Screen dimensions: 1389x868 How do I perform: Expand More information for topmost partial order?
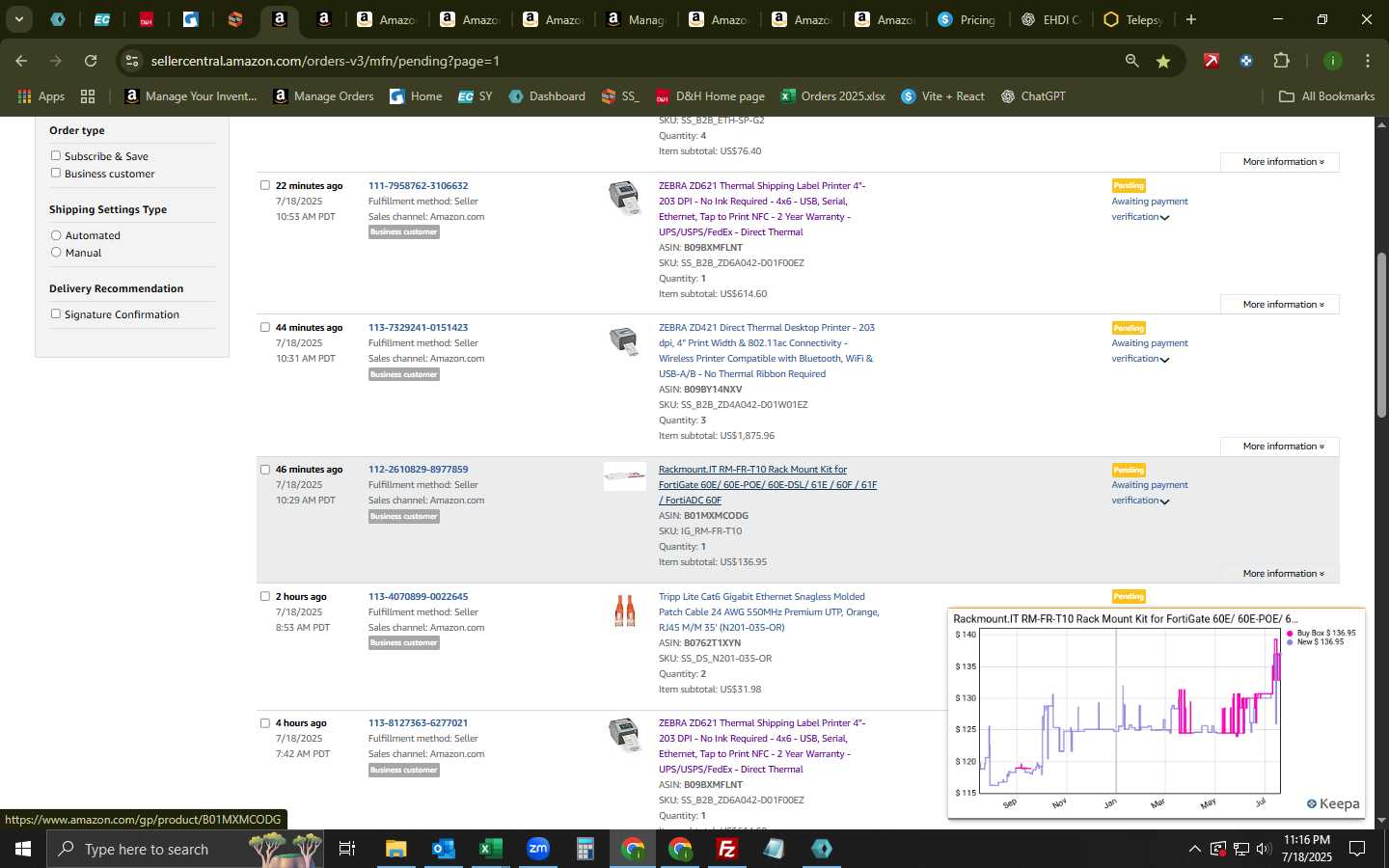point(1283,161)
